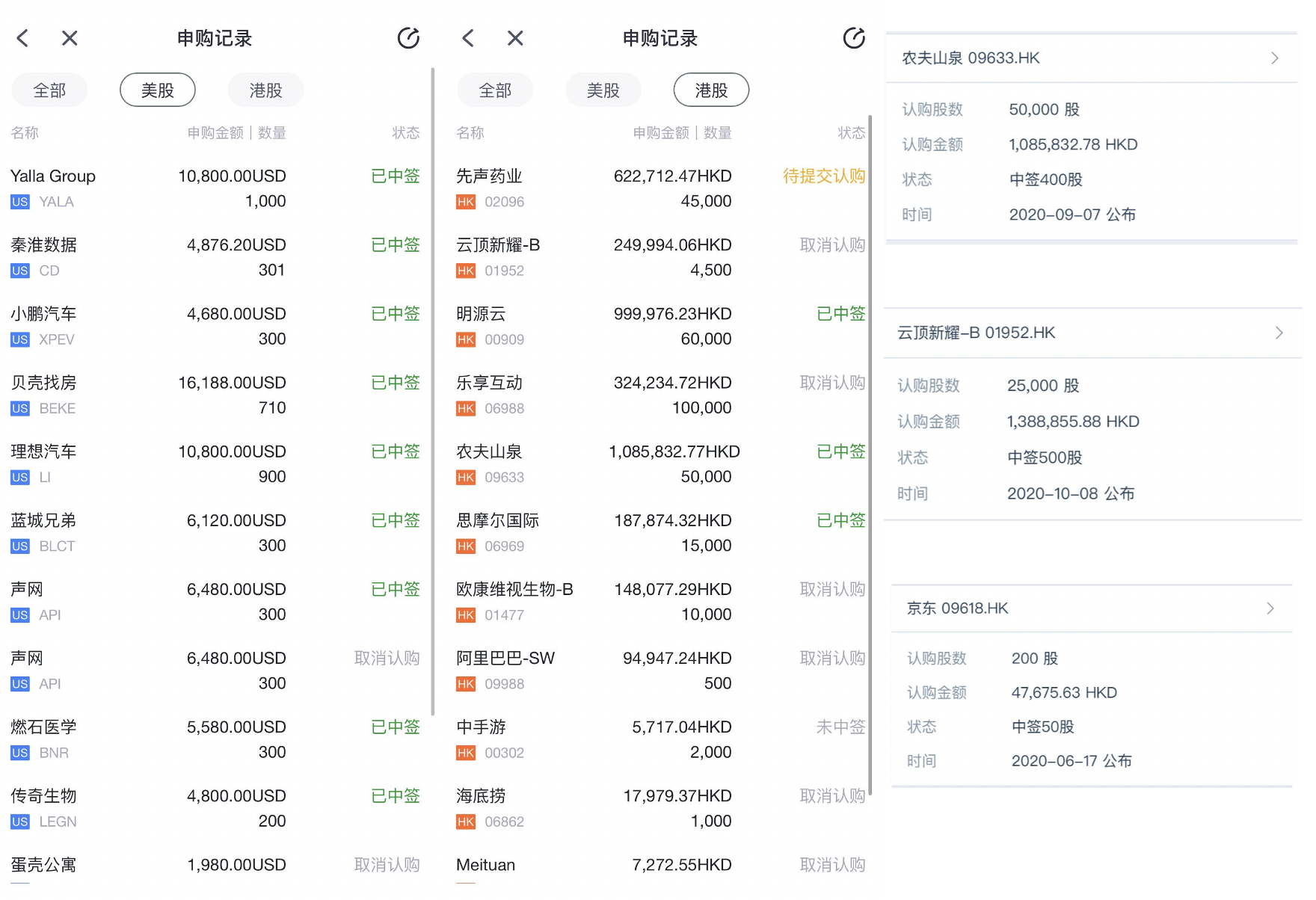Click the 10,800.00USD amount for 理想汽车

tap(232, 451)
